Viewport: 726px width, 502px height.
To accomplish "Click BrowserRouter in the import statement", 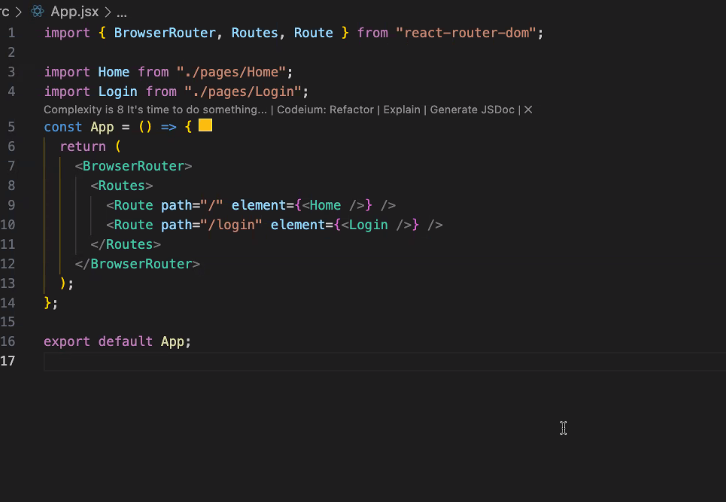I will (x=164, y=33).
